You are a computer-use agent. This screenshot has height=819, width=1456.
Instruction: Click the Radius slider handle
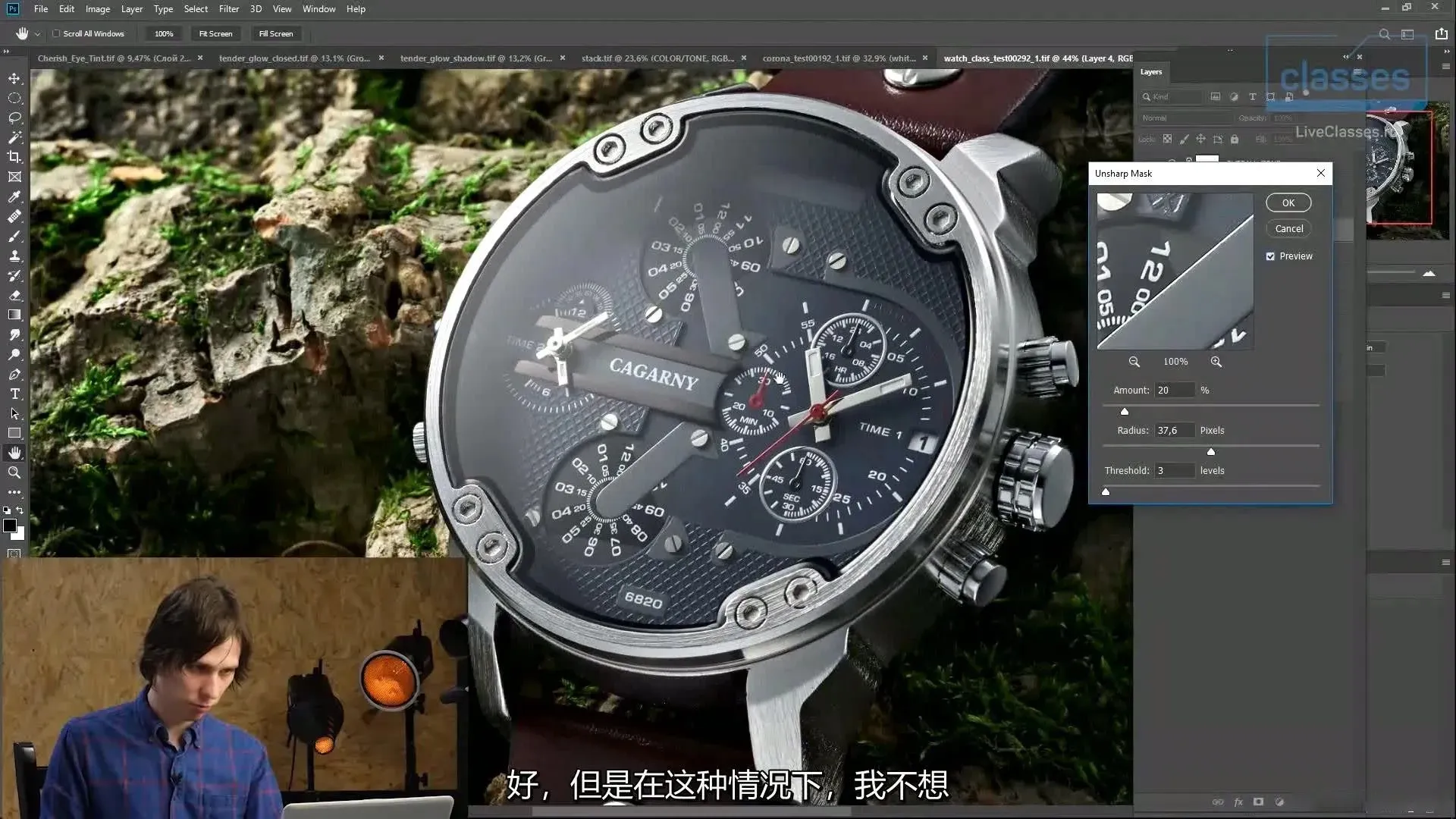[1211, 452]
